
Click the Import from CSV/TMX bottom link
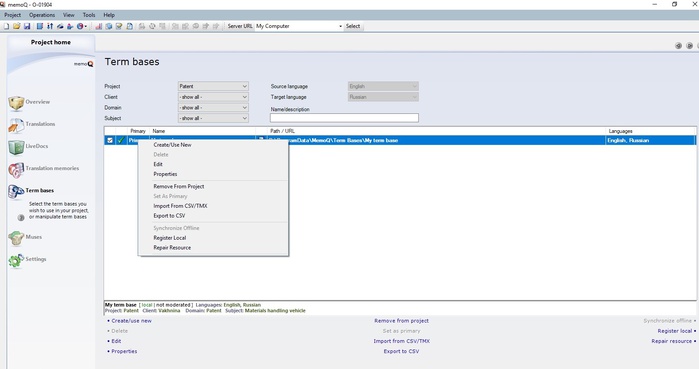(402, 341)
